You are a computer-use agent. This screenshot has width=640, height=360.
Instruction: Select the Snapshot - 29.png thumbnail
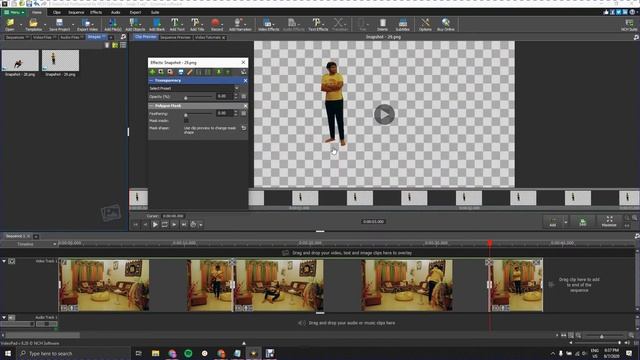coord(60,61)
